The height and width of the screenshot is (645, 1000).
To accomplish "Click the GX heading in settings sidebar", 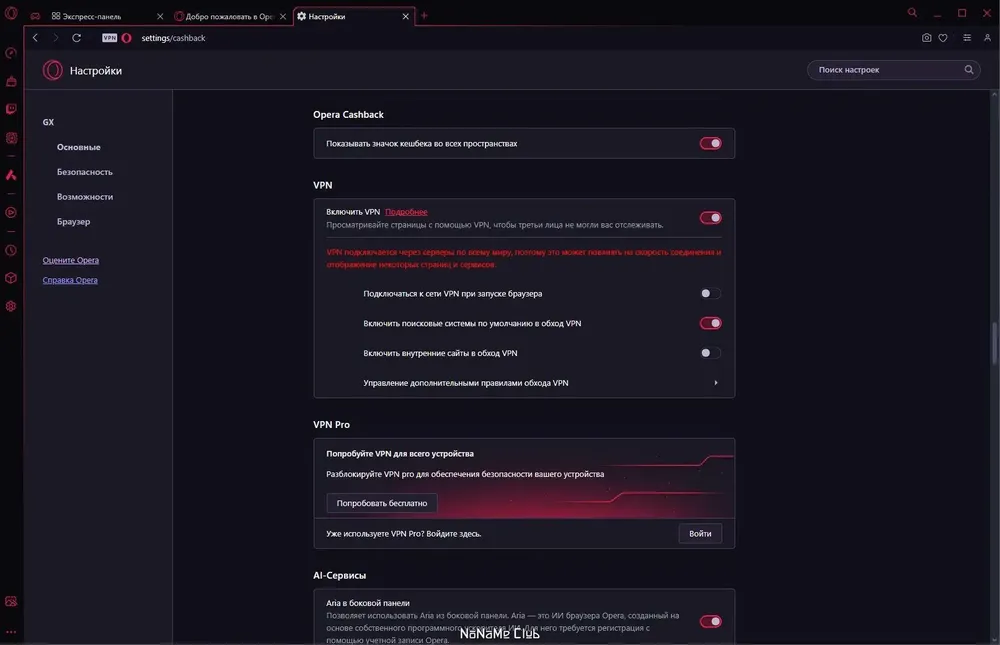I will click(48, 122).
